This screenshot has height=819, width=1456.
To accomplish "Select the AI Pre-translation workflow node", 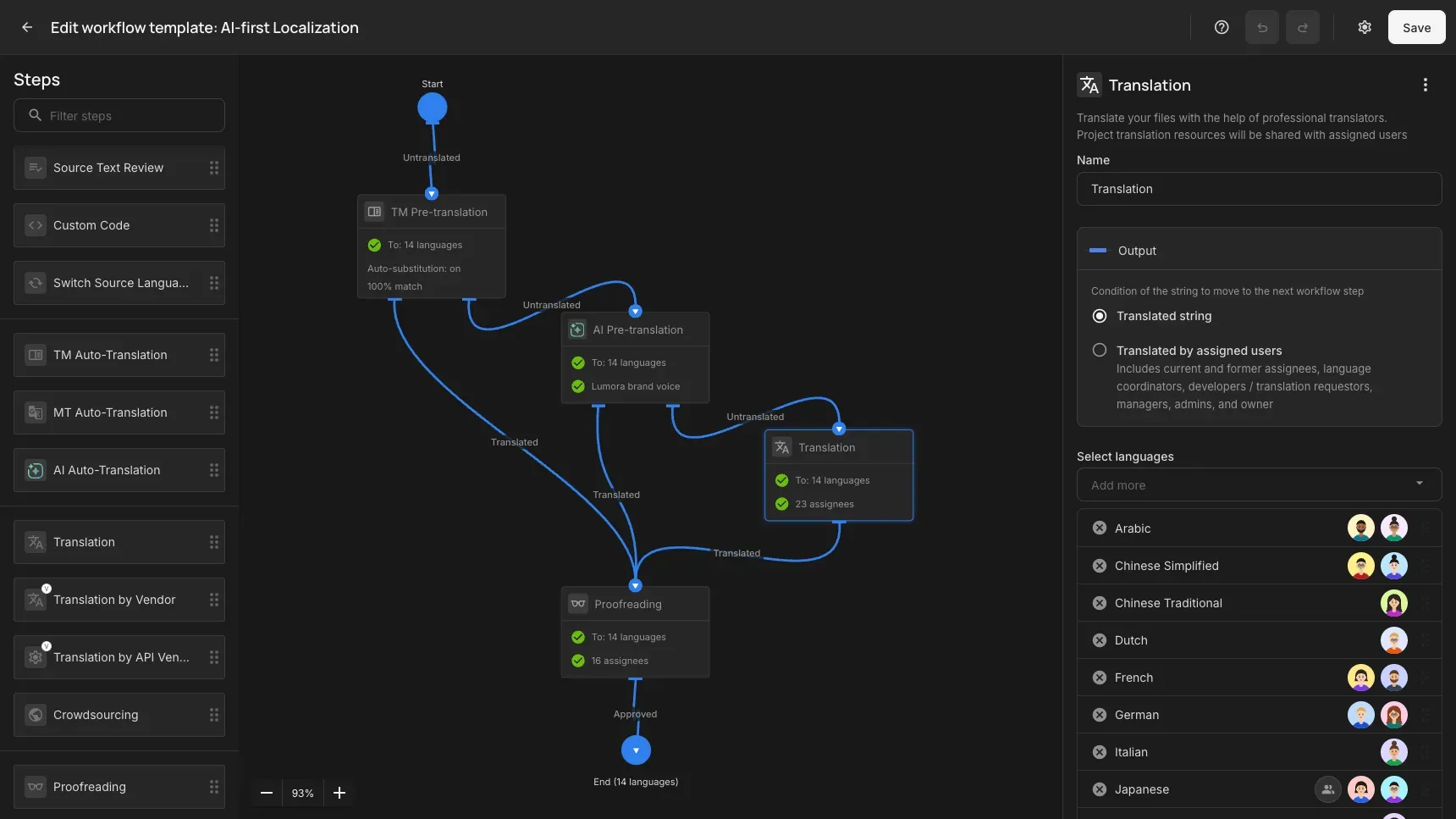I will [636, 357].
